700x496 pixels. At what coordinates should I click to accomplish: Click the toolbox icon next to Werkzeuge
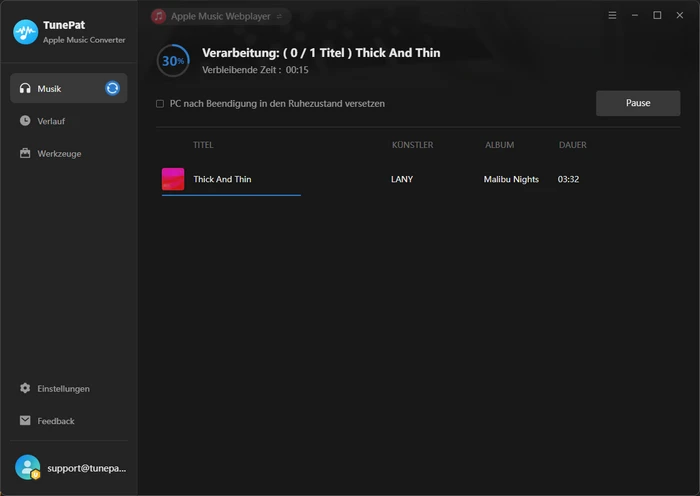pyautogui.click(x=25, y=153)
